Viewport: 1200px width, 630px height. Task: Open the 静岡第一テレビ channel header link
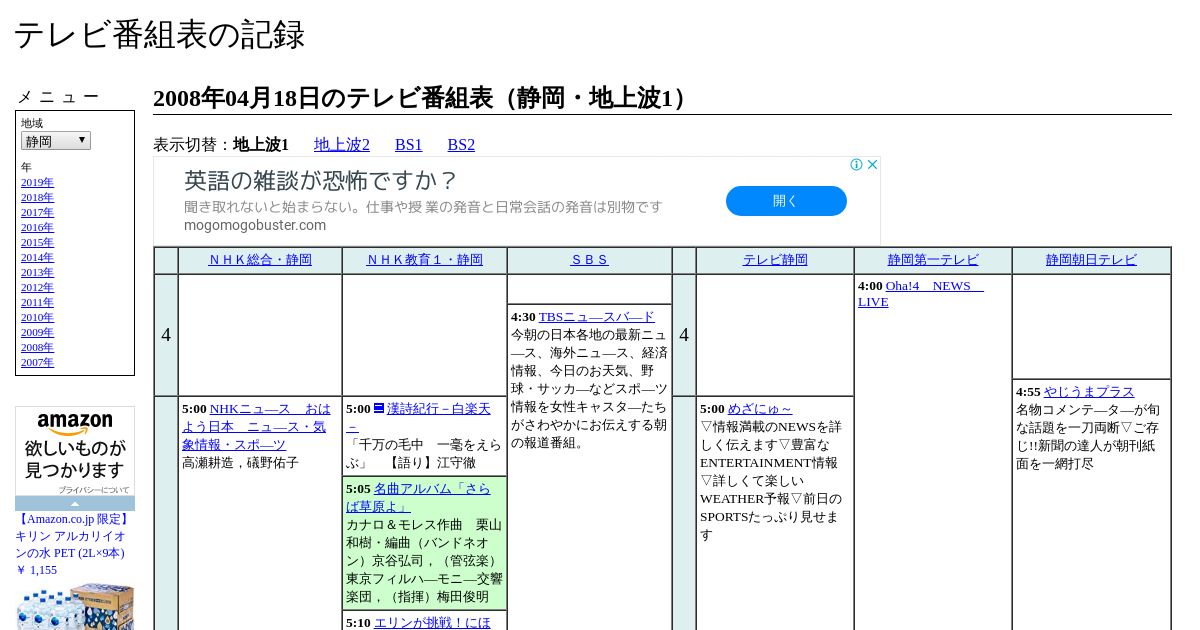(x=933, y=260)
